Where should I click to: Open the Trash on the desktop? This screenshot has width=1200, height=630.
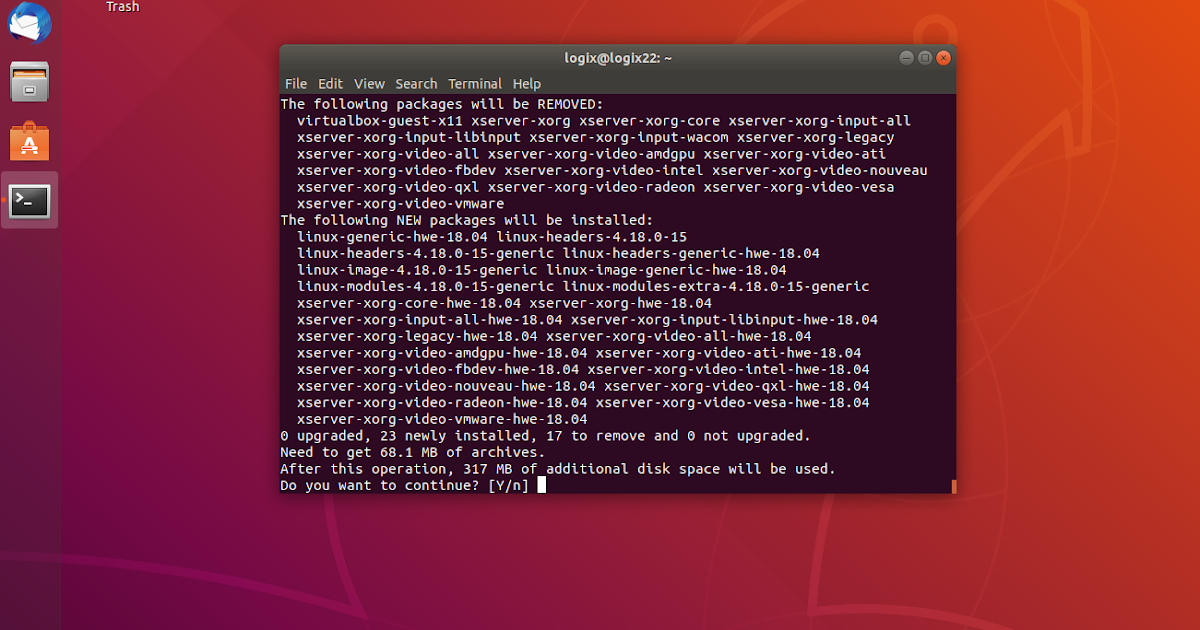(x=122, y=7)
